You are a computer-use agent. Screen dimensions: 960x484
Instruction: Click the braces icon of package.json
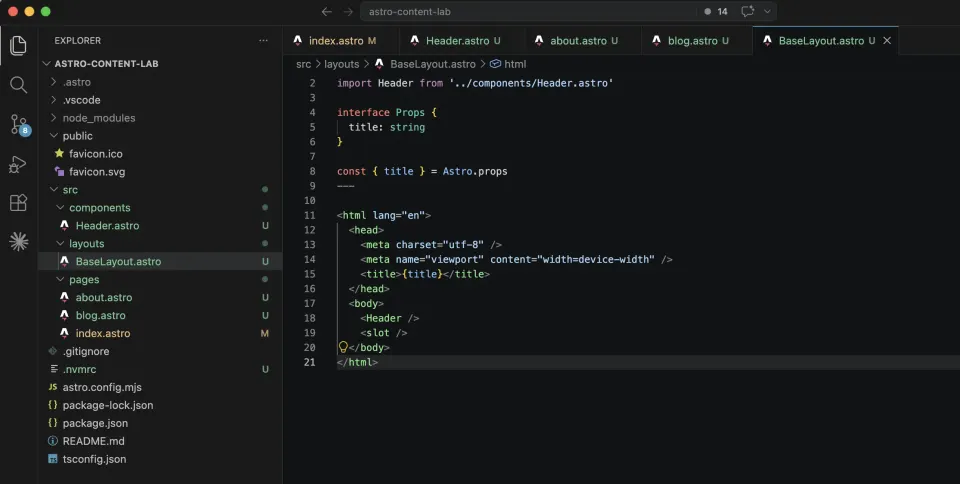point(53,422)
